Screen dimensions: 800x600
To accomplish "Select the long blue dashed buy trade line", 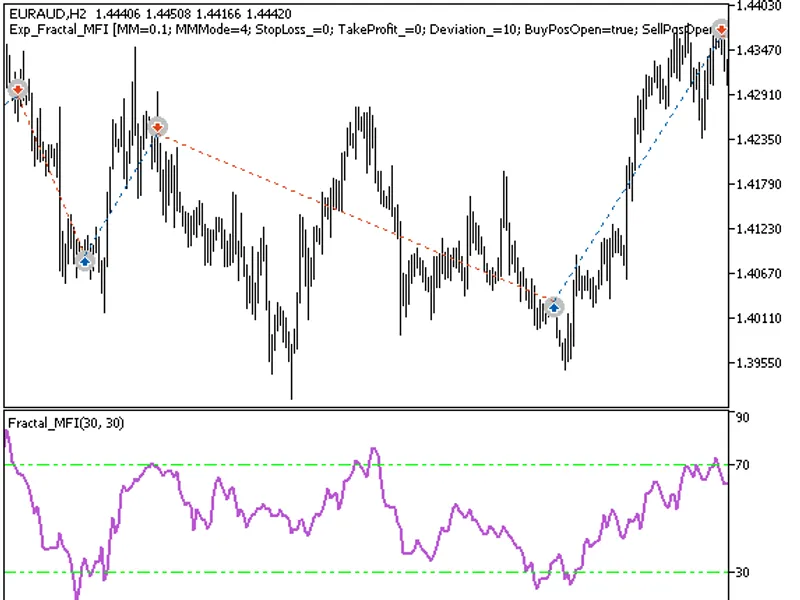I will click(637, 168).
